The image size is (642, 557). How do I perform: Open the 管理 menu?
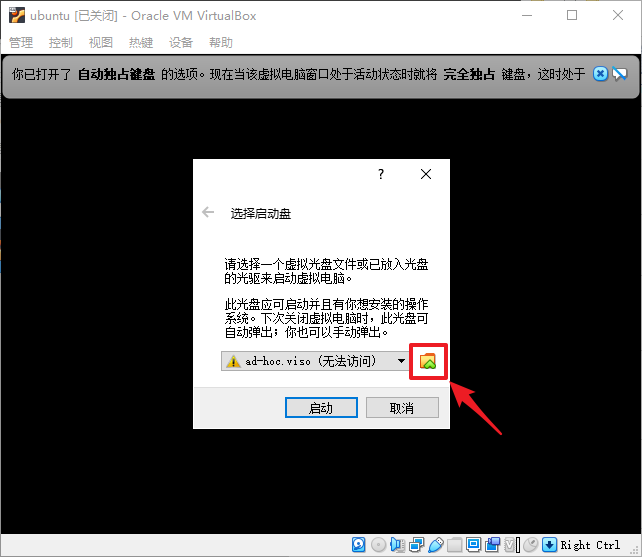point(21,43)
